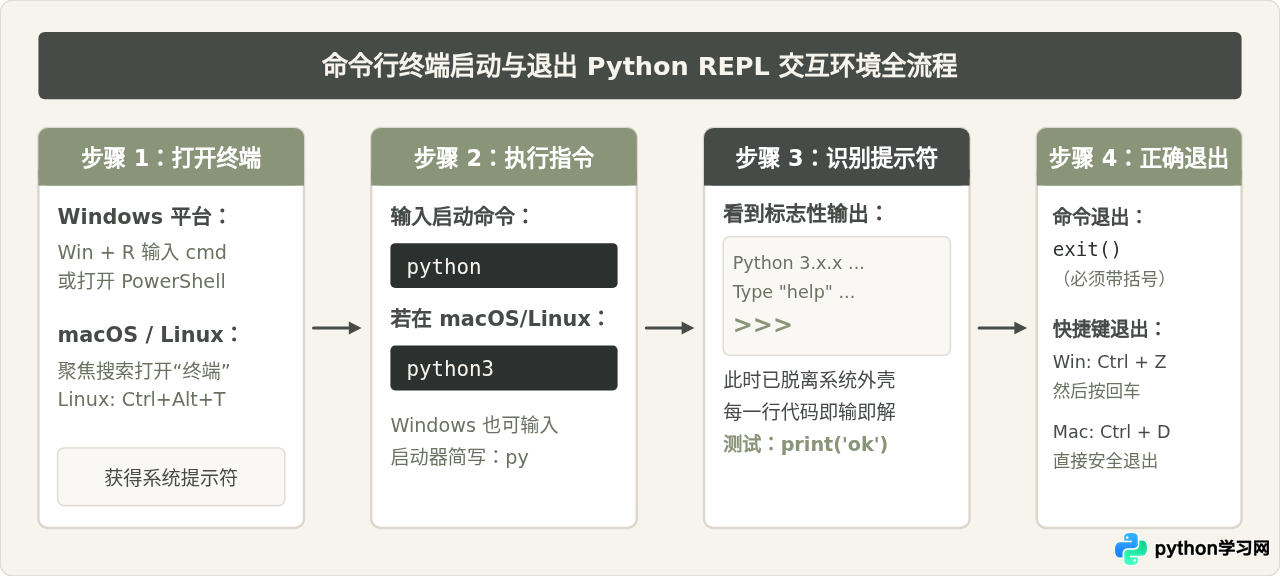Click the 输入启动命令 heading
The width and height of the screenshot is (1280, 576).
coord(461,216)
